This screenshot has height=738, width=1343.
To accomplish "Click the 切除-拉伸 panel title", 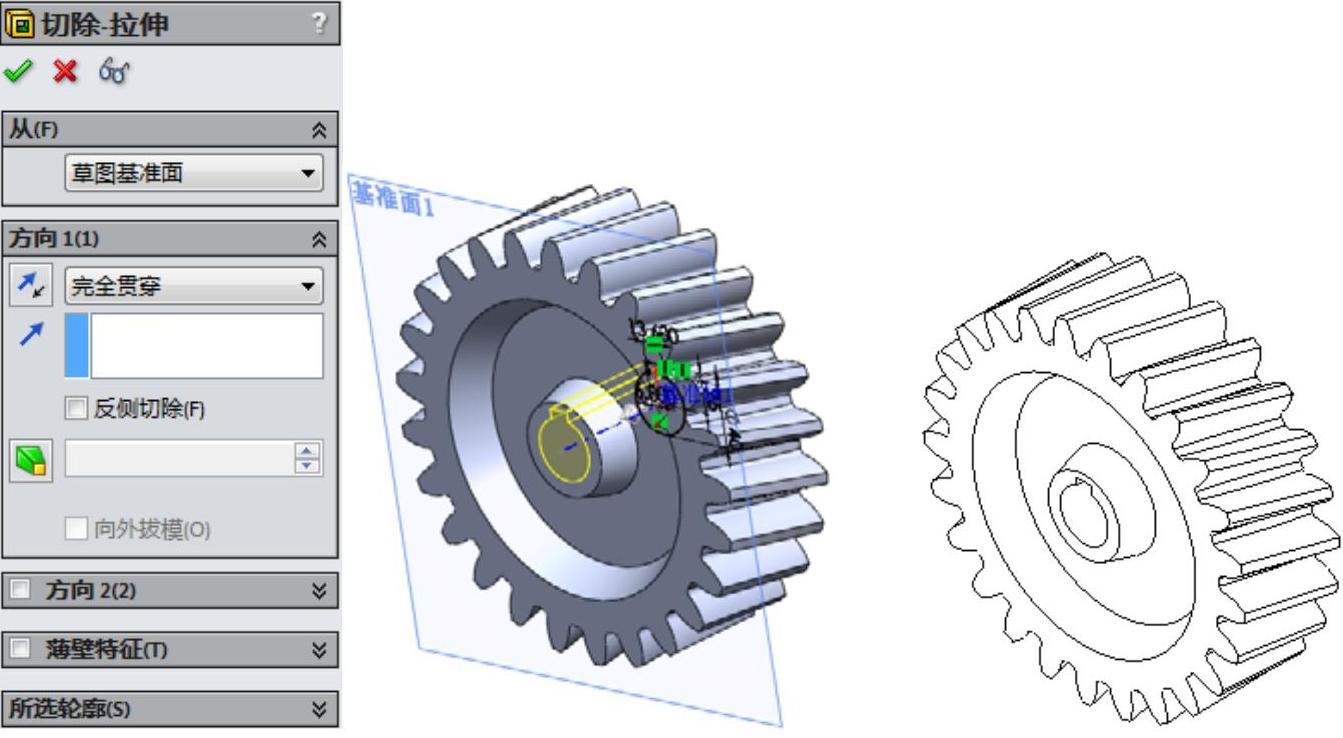I will click(x=105, y=24).
